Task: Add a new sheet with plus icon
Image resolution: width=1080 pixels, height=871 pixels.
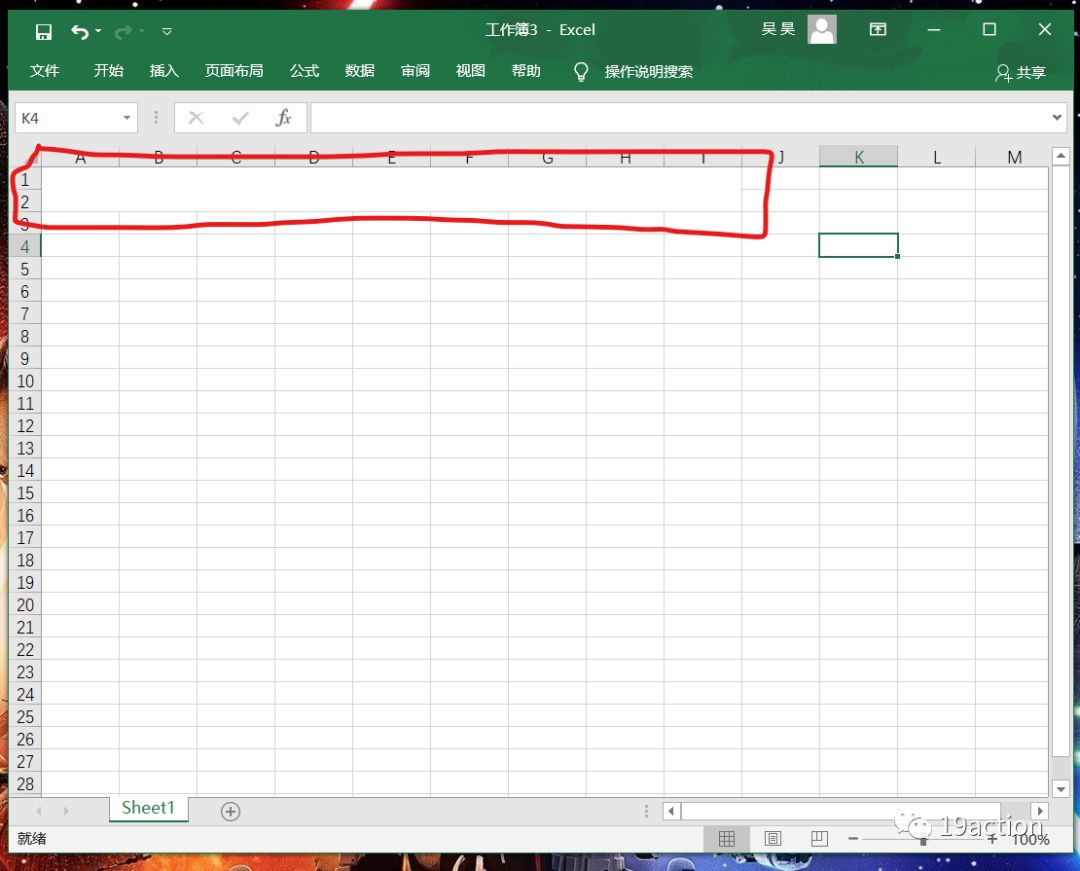Action: [x=230, y=811]
